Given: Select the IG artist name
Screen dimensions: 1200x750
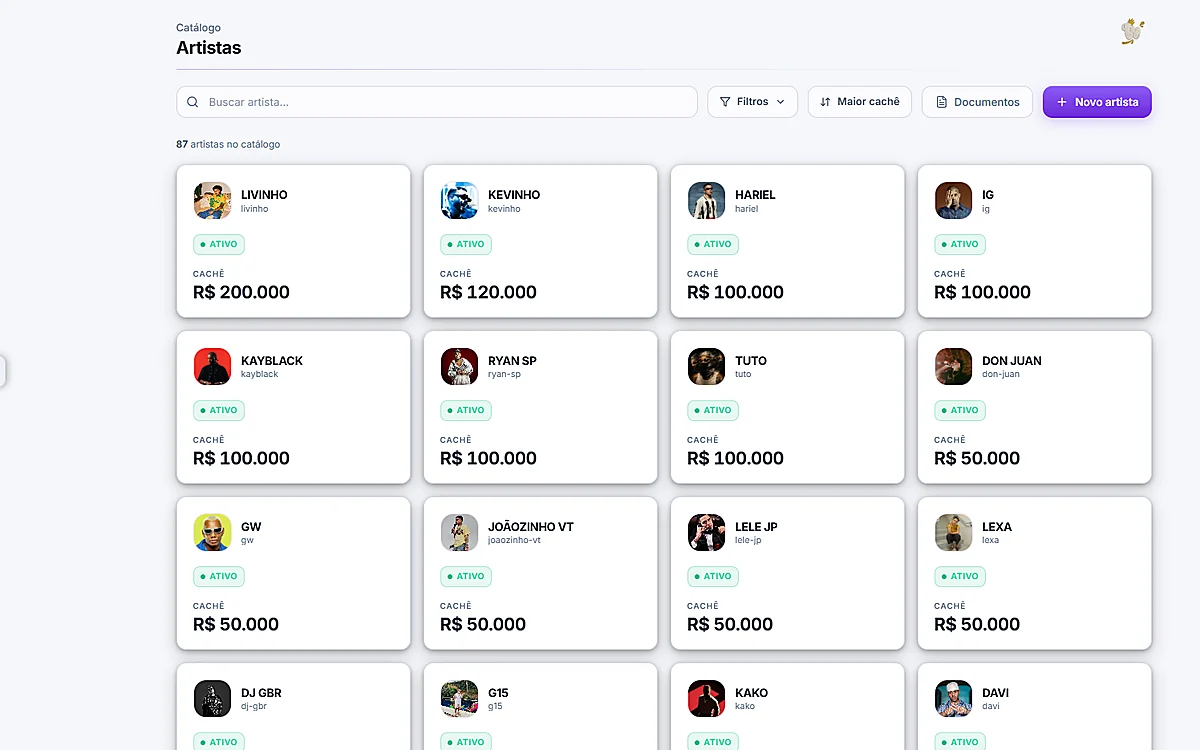Looking at the screenshot, I should pyautogui.click(x=988, y=195).
